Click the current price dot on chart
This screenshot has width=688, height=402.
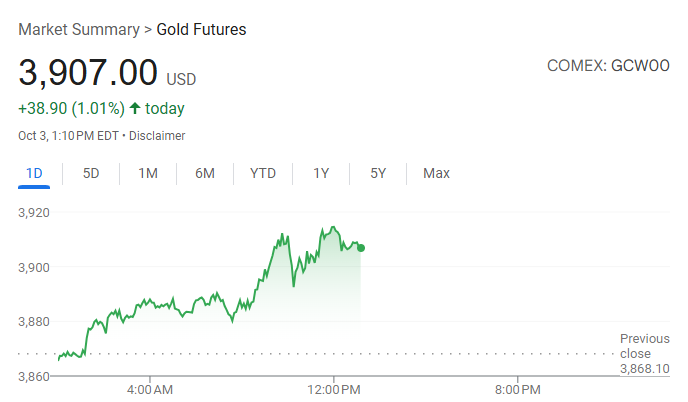pos(361,248)
